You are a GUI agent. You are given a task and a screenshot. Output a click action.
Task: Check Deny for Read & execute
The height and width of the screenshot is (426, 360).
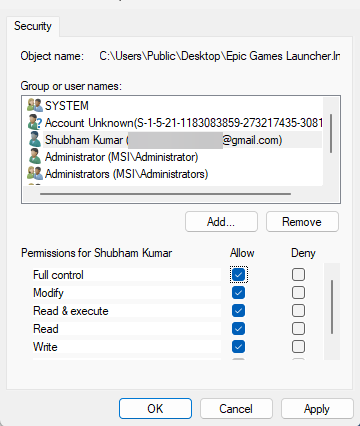[x=298, y=311]
